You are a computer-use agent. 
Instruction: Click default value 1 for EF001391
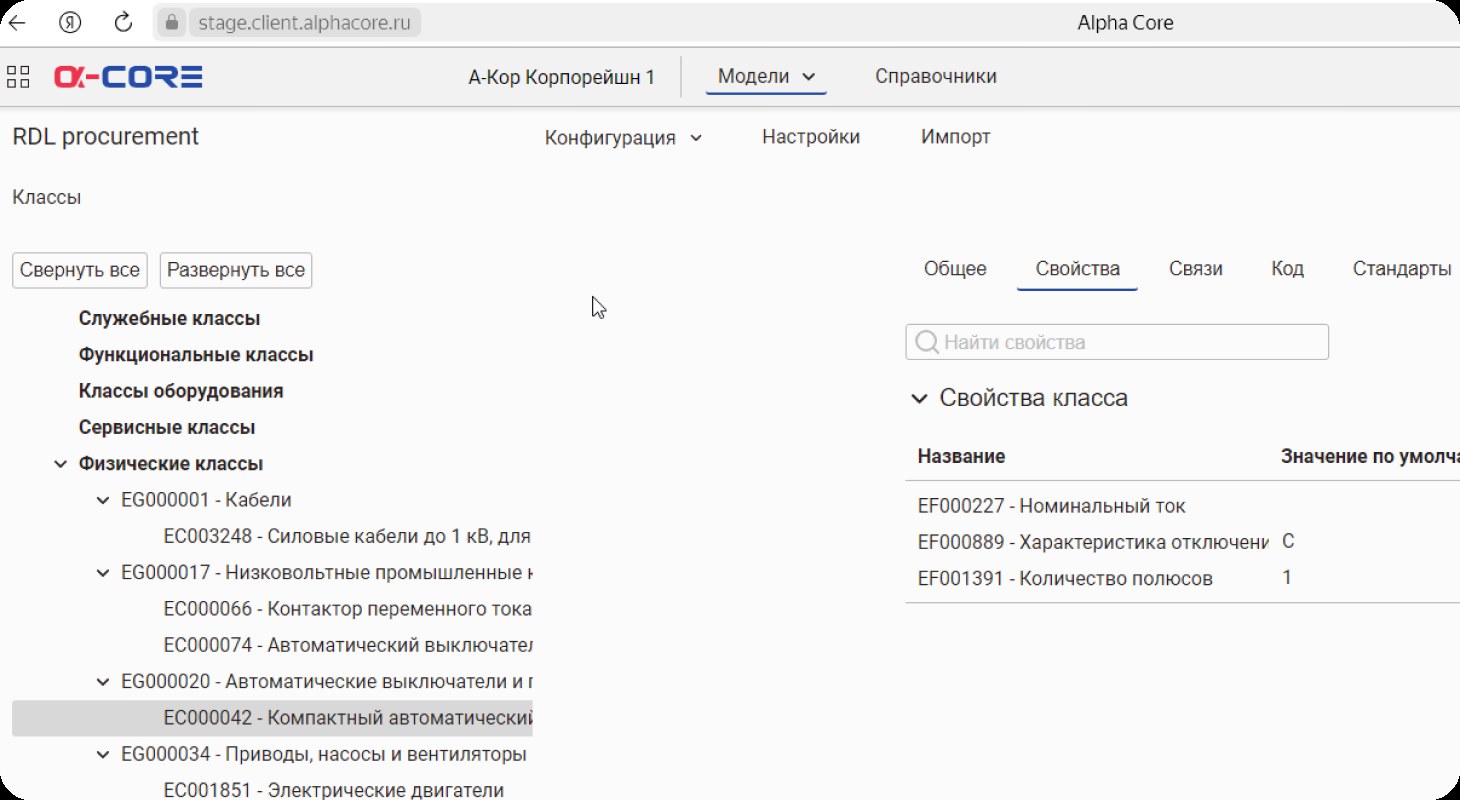pos(1287,578)
